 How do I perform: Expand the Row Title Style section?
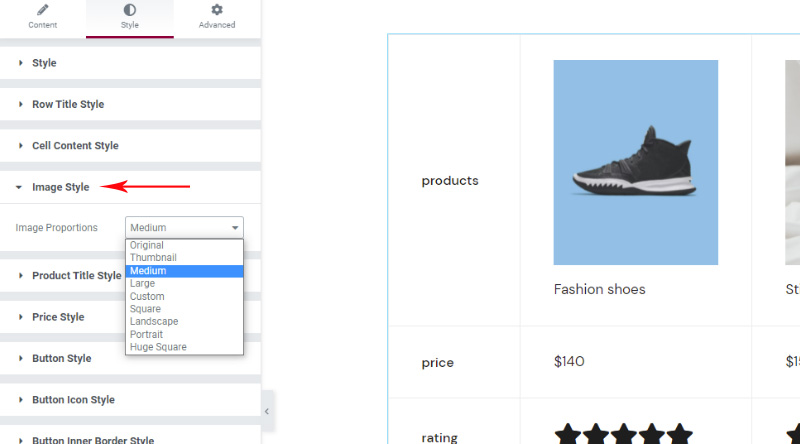[67, 104]
